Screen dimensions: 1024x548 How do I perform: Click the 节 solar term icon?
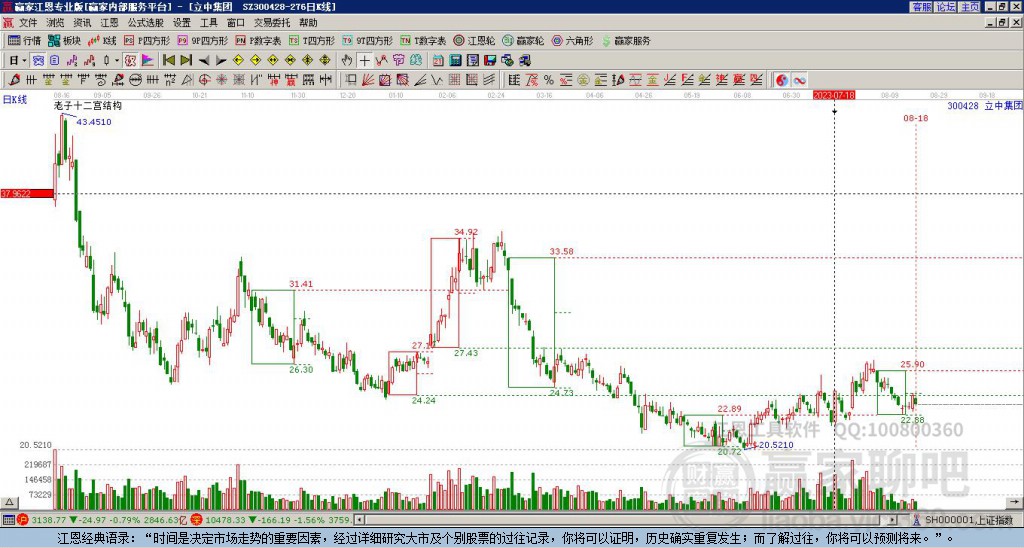(x=399, y=60)
